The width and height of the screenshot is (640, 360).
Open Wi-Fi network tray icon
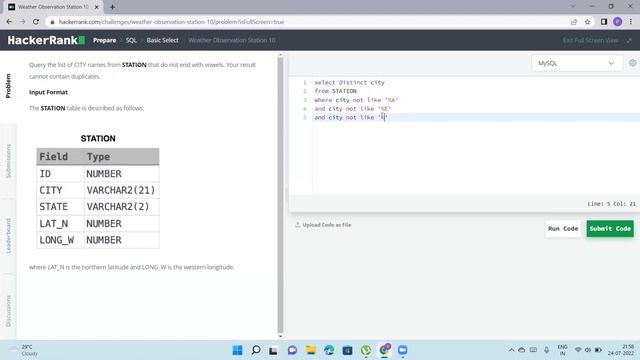(578, 350)
